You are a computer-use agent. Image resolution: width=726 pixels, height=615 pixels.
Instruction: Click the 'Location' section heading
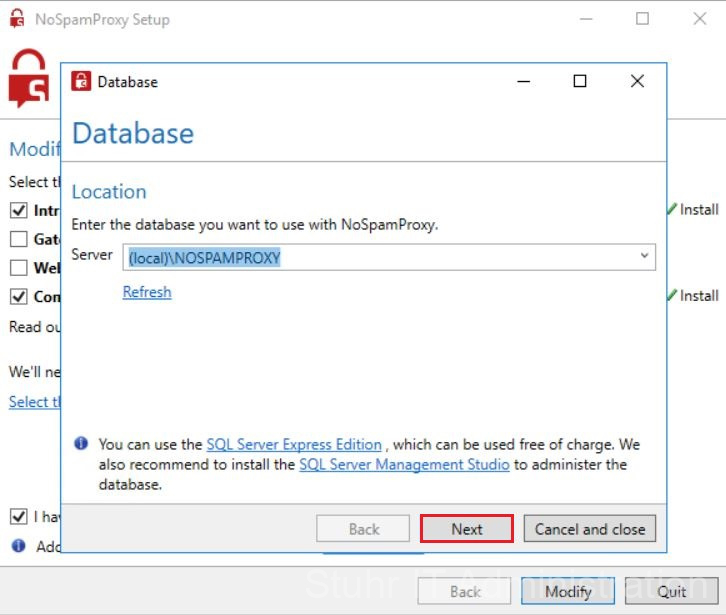109,192
